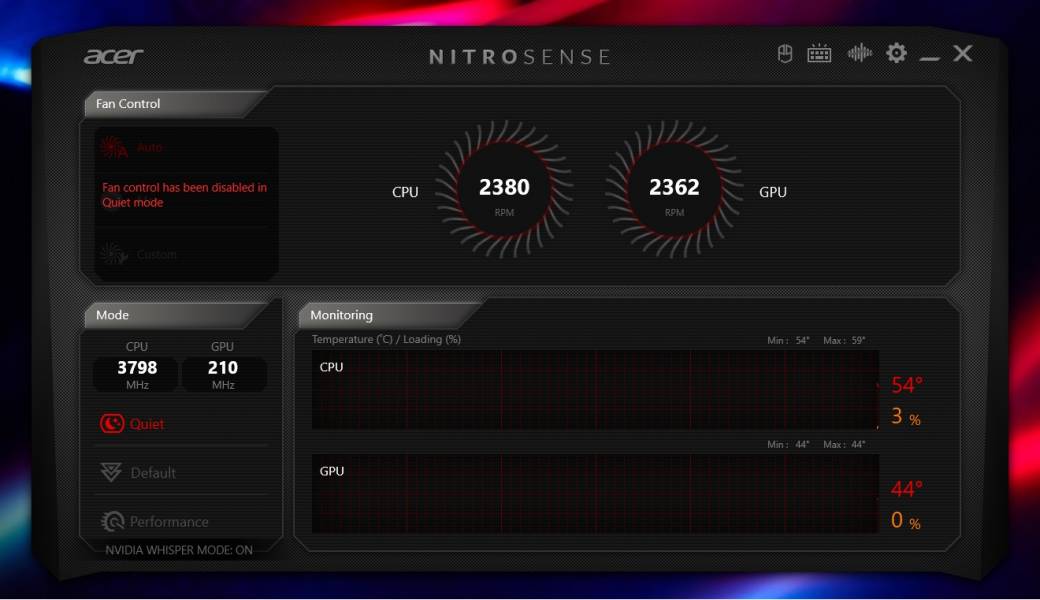Open the keyboard settings icon in title bar

819,54
